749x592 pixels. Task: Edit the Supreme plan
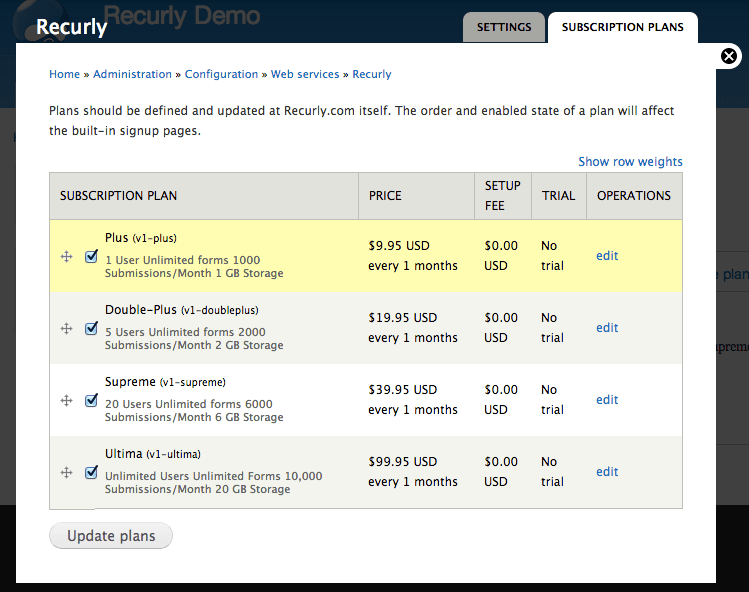607,399
